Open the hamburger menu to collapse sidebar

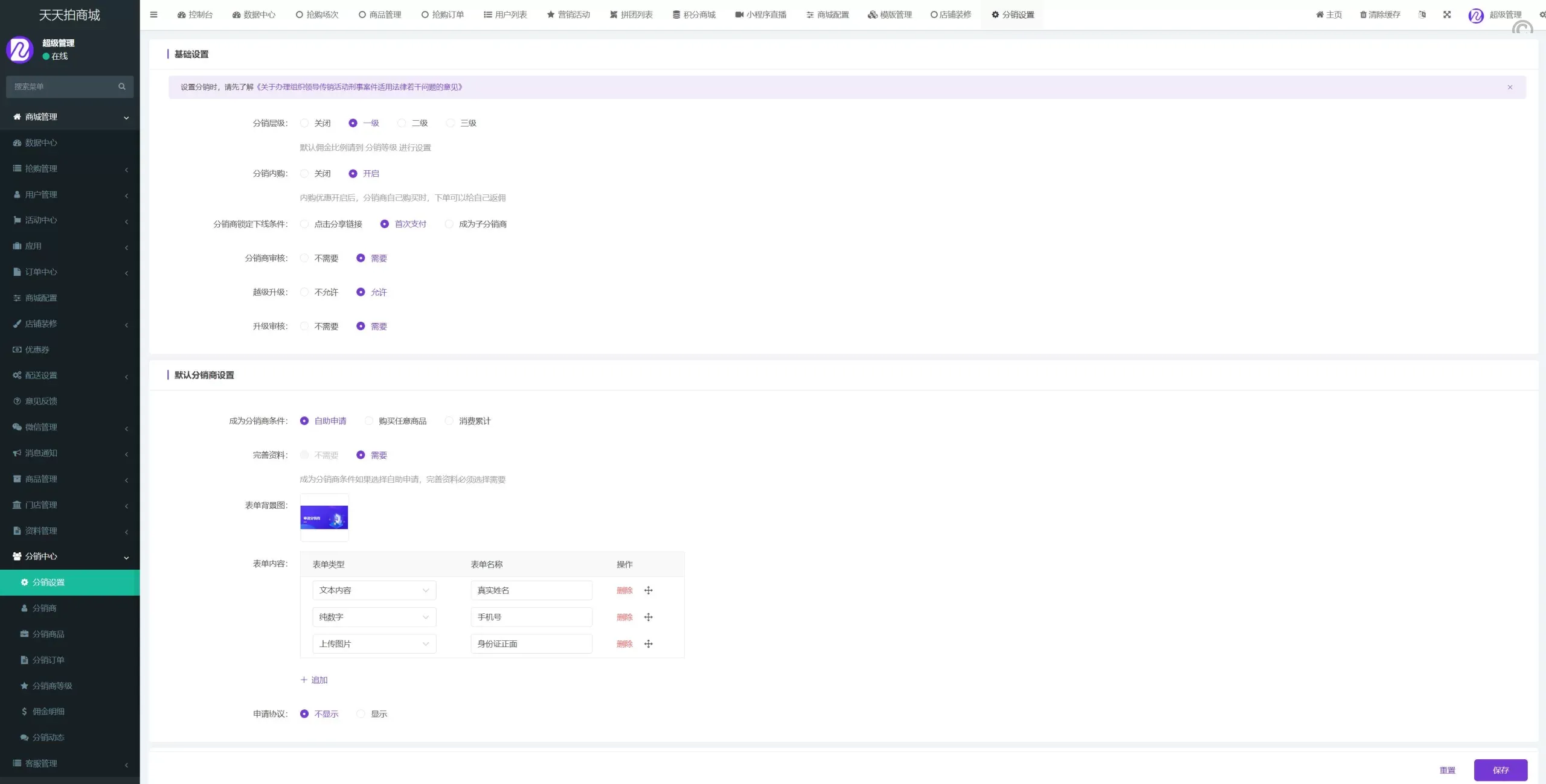(153, 14)
